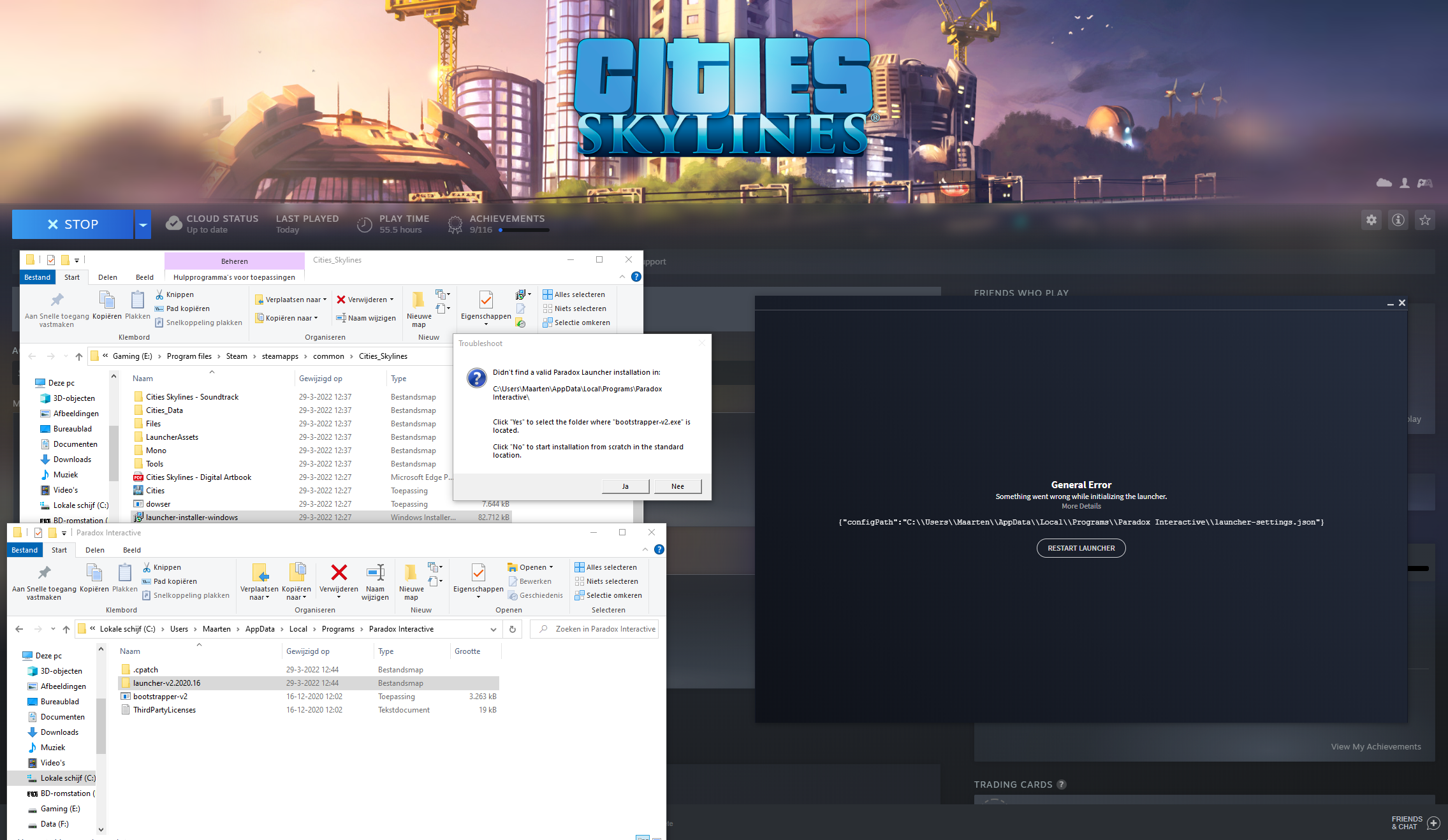Open the game info icon in Steam

tap(1398, 220)
